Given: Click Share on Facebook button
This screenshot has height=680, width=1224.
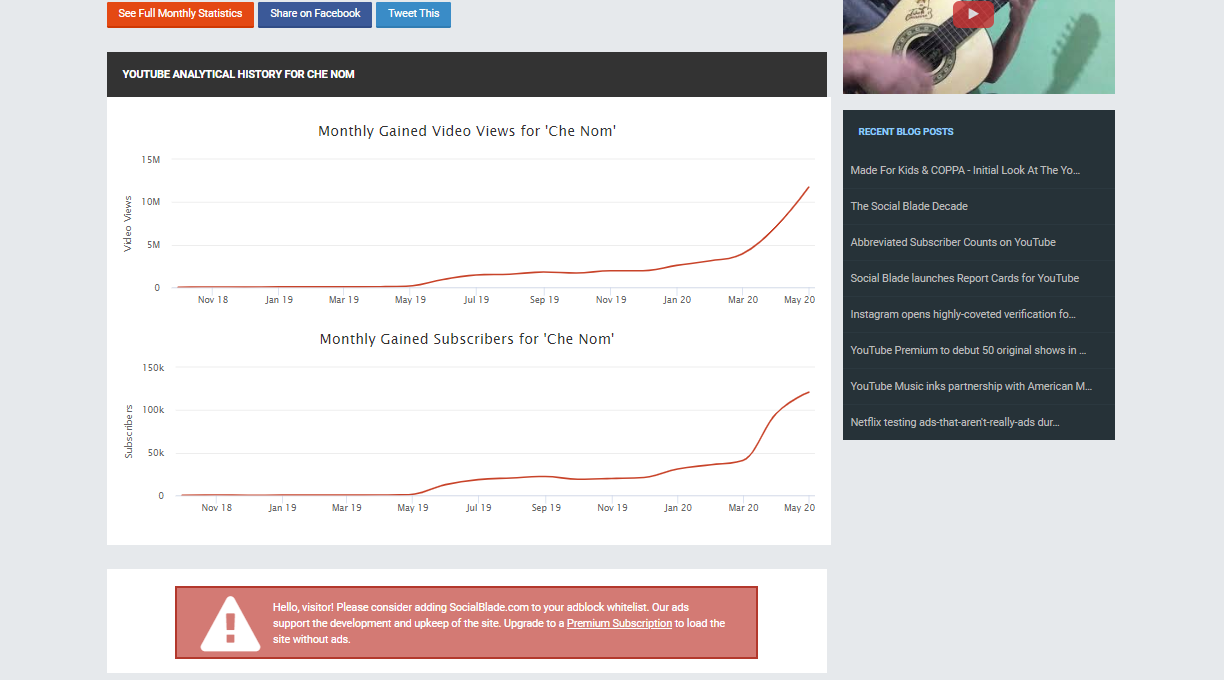Looking at the screenshot, I should (315, 14).
